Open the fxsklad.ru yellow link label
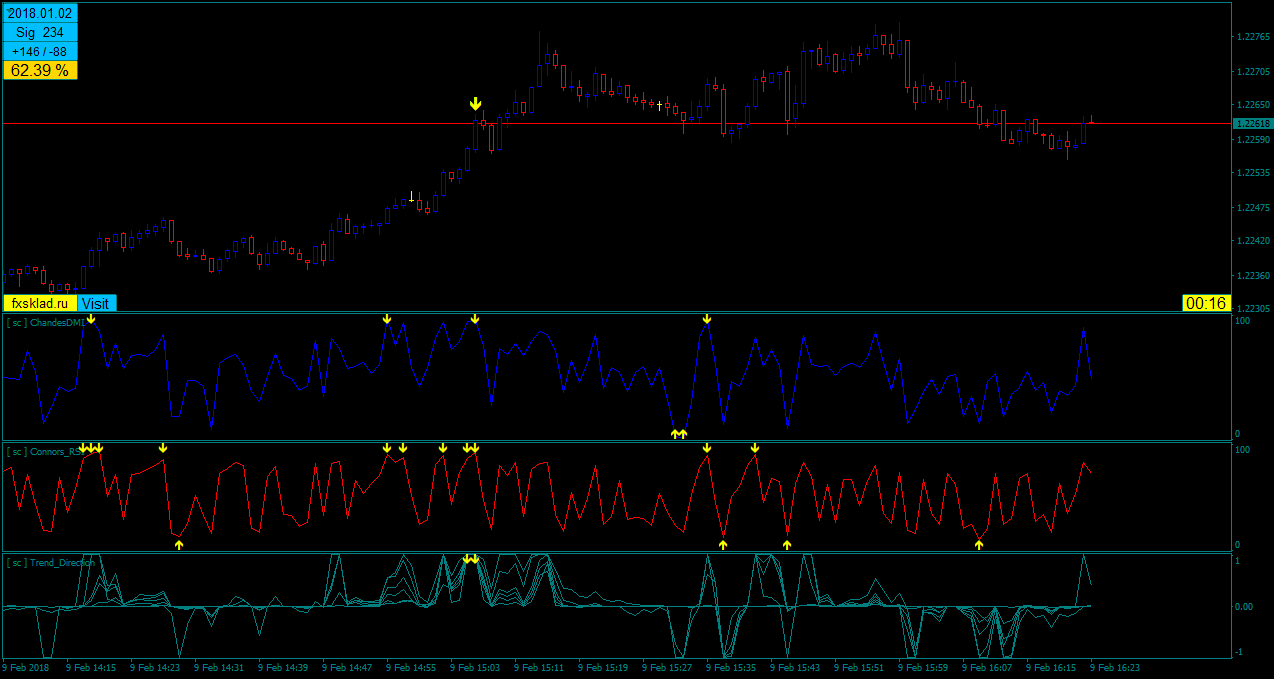 coord(40,303)
